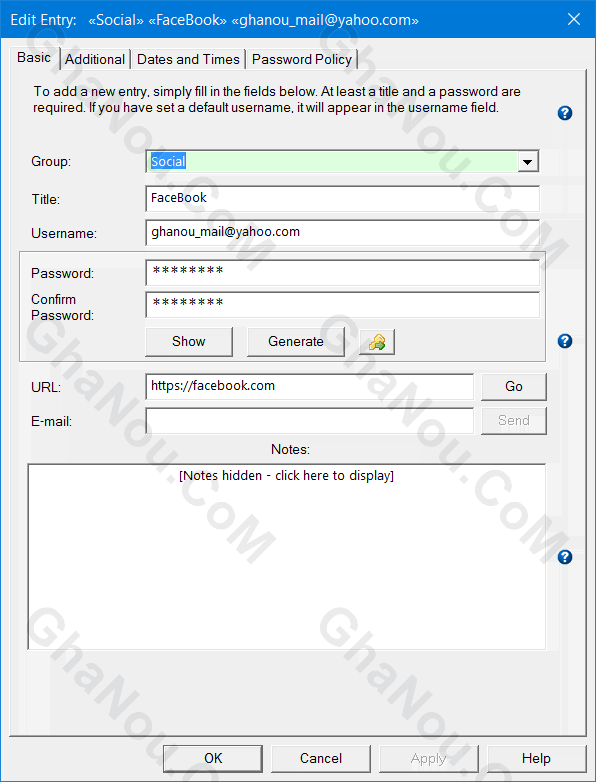Click into the Title field
The image size is (596, 782).
point(343,198)
